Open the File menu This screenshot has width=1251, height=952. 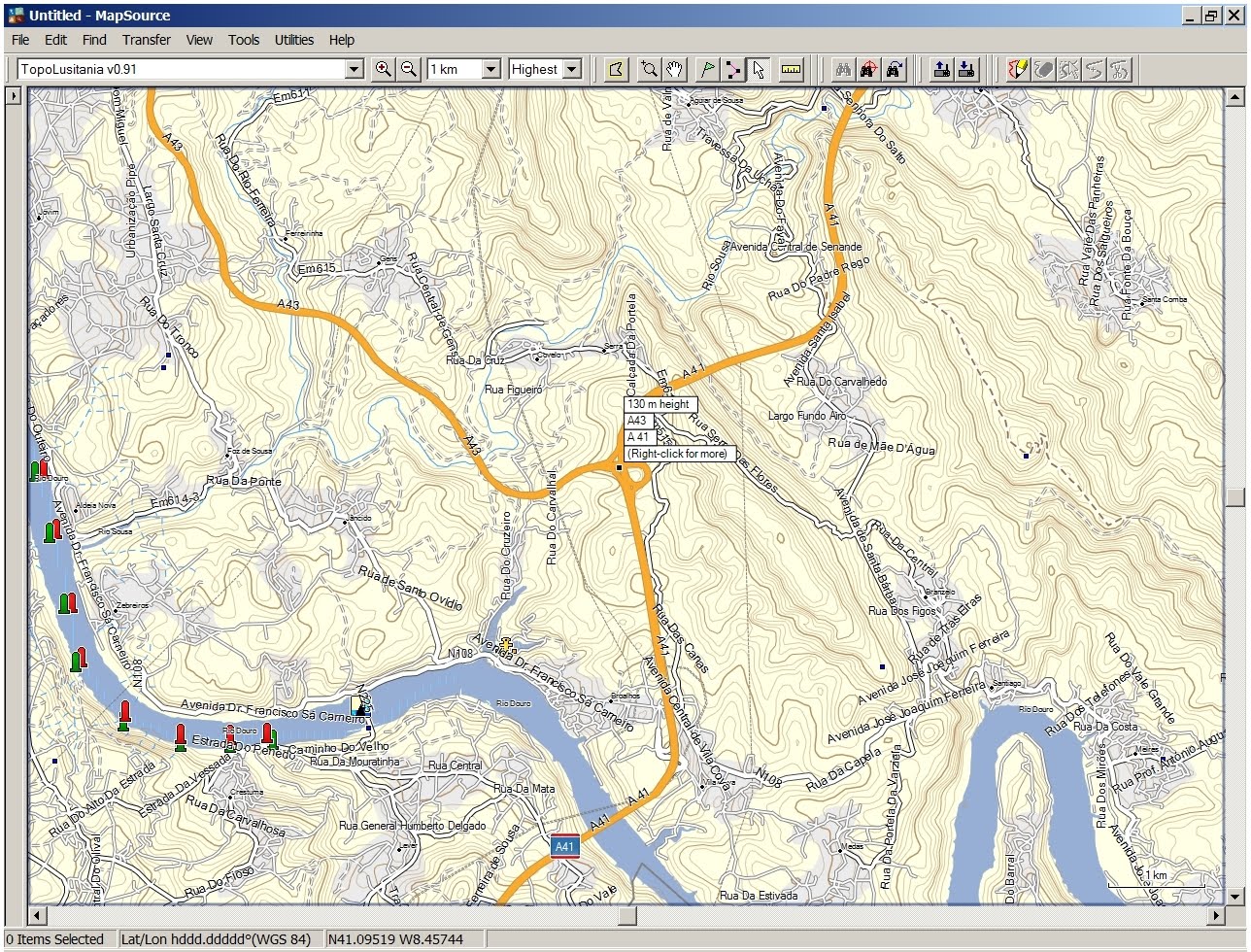[x=20, y=40]
